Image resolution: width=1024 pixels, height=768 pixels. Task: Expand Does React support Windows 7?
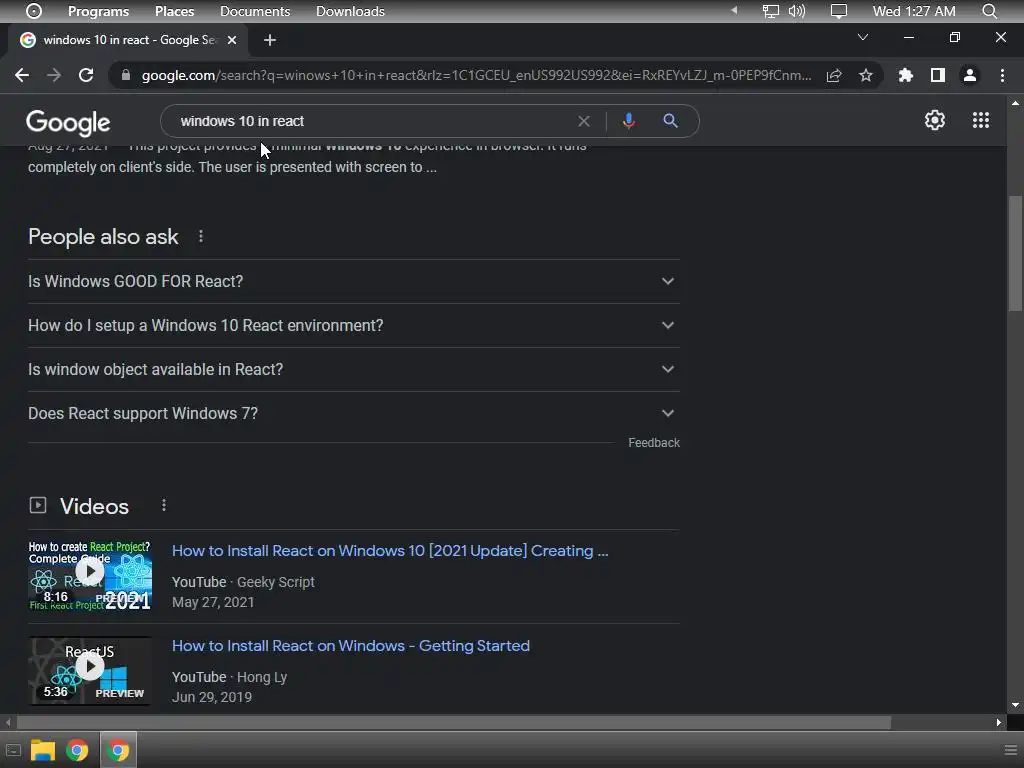(353, 413)
